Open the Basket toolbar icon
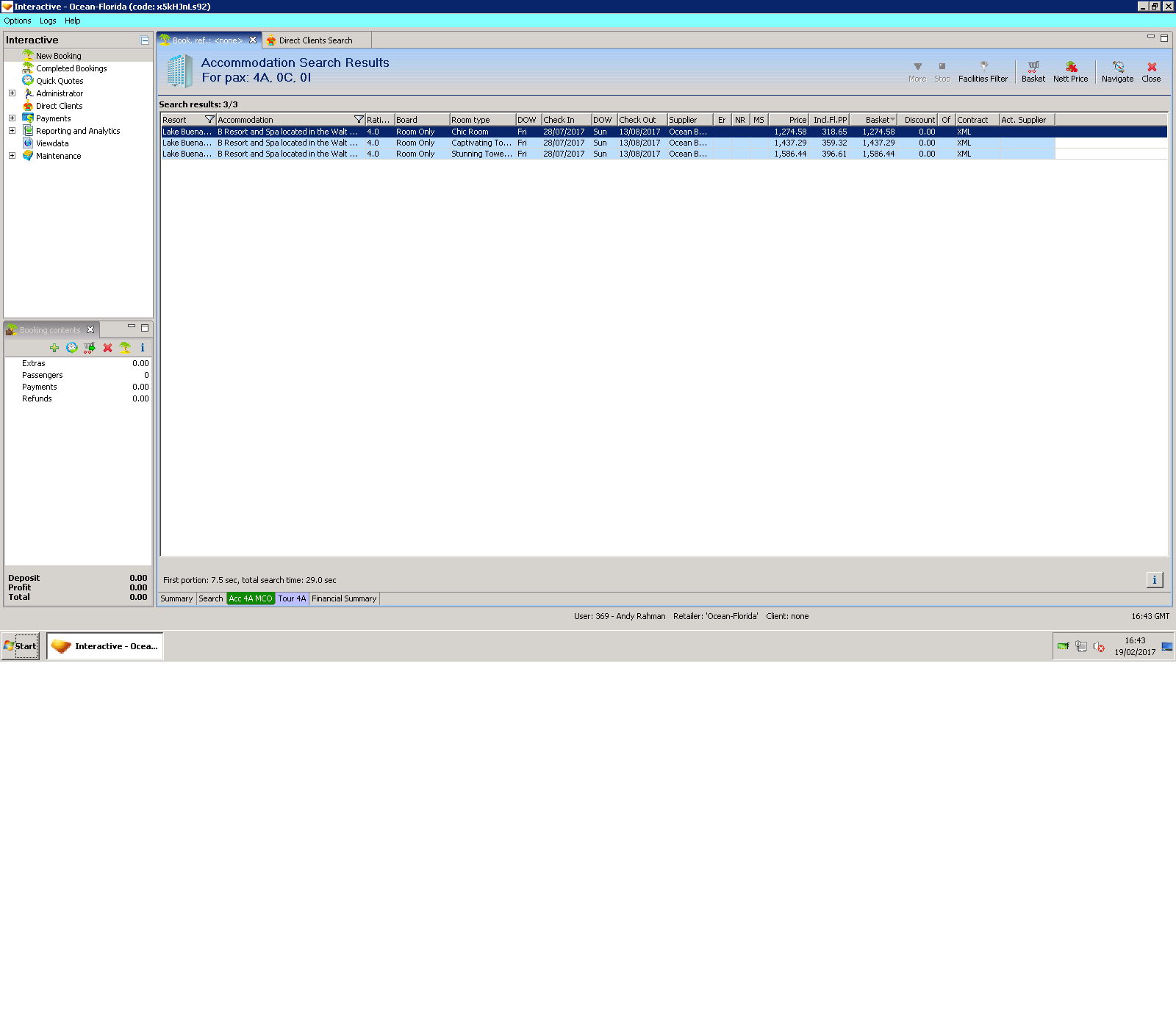1176x1030 pixels. [x=1033, y=71]
